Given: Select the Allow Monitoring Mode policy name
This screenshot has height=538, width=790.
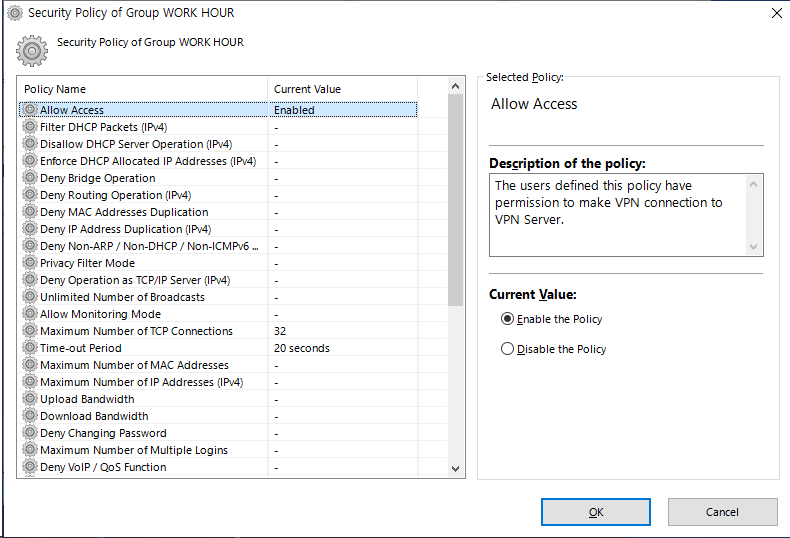Looking at the screenshot, I should click(100, 314).
